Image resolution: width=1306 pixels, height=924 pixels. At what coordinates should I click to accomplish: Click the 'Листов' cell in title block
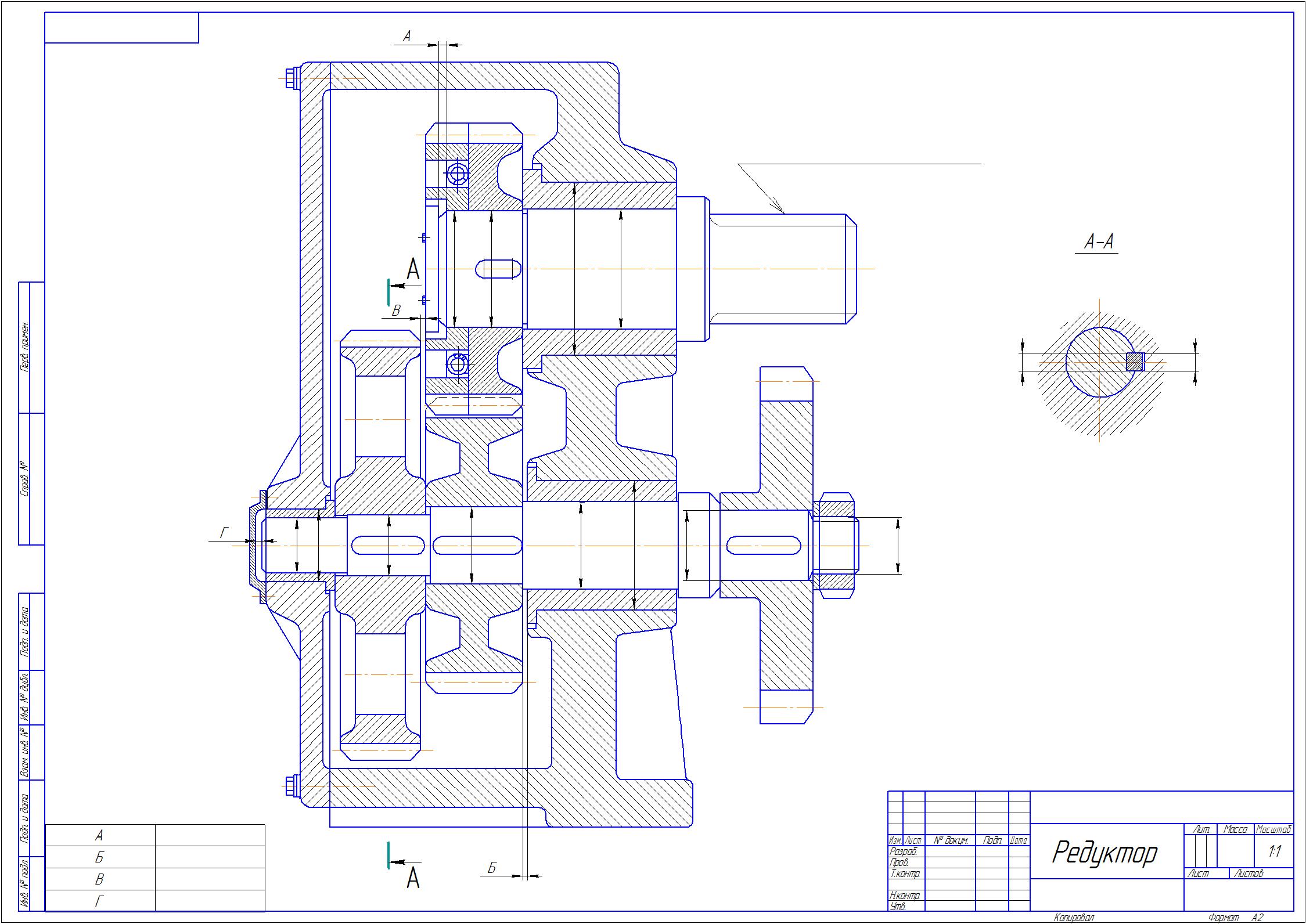tap(1249, 873)
